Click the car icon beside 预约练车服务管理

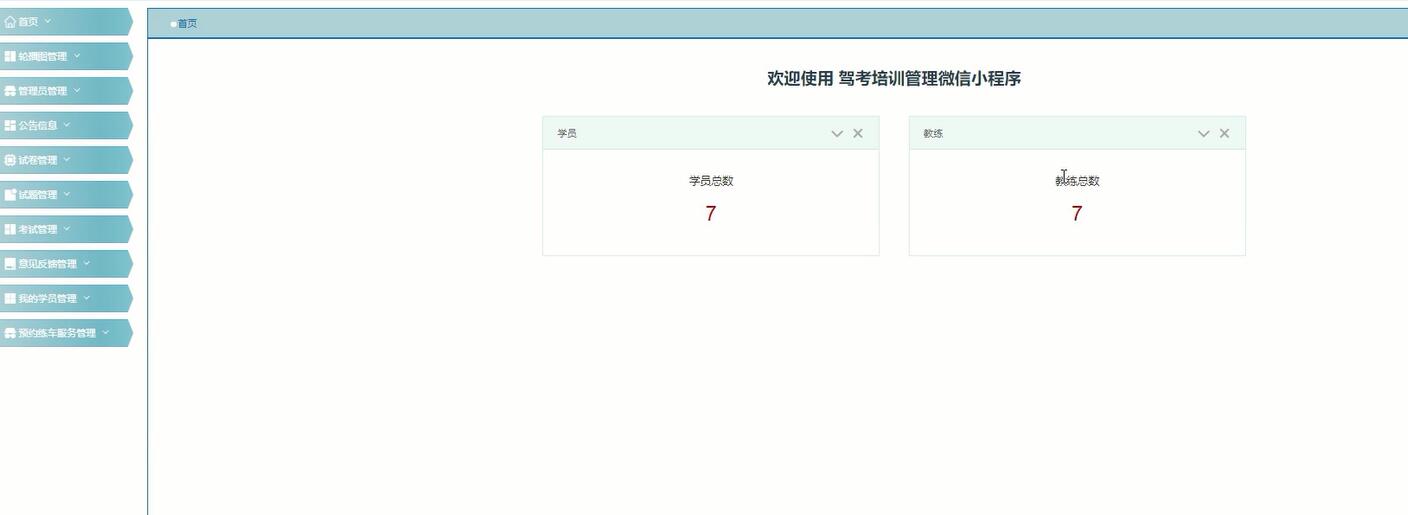(x=10, y=333)
